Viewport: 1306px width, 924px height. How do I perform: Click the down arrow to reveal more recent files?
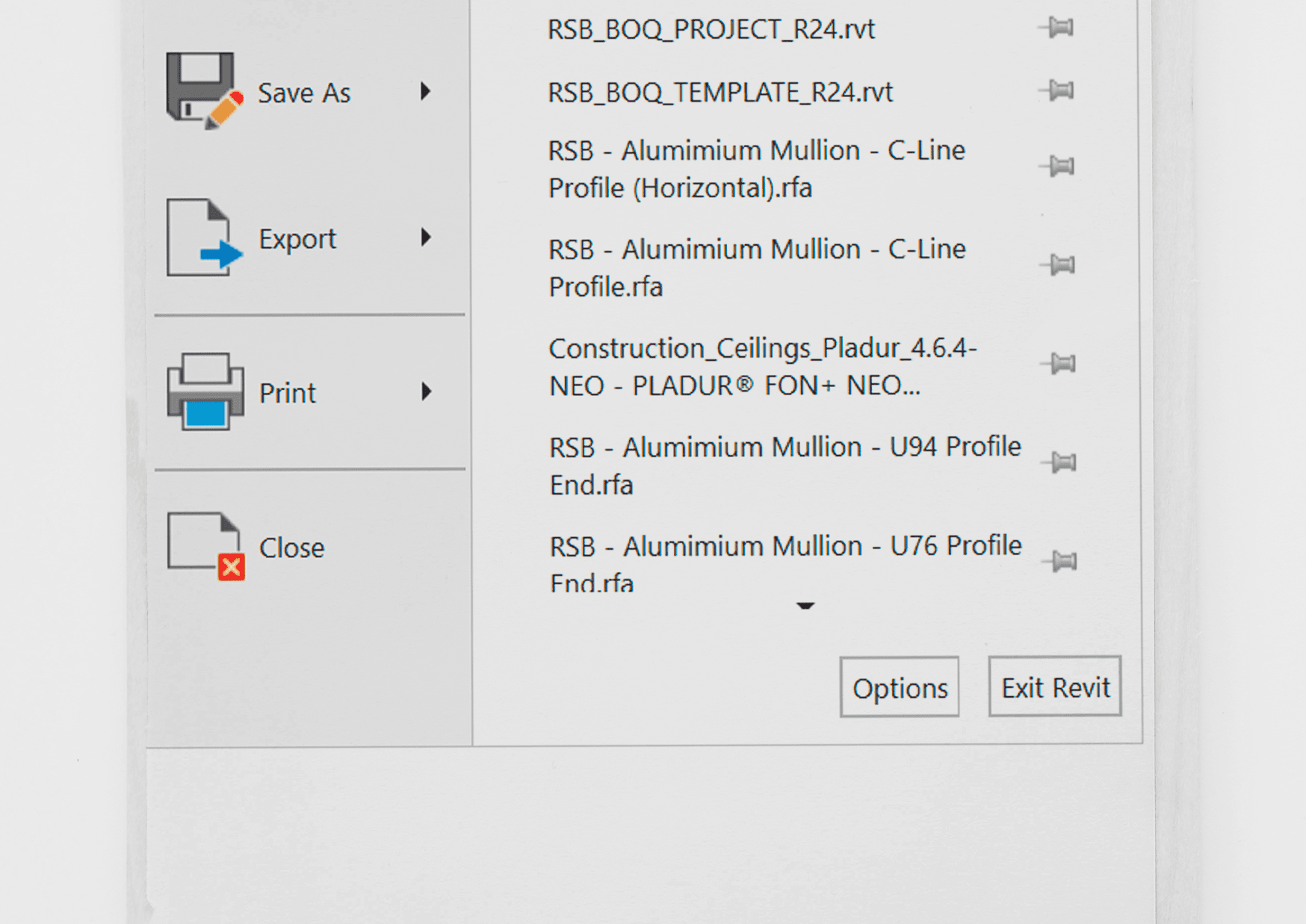[x=805, y=605]
